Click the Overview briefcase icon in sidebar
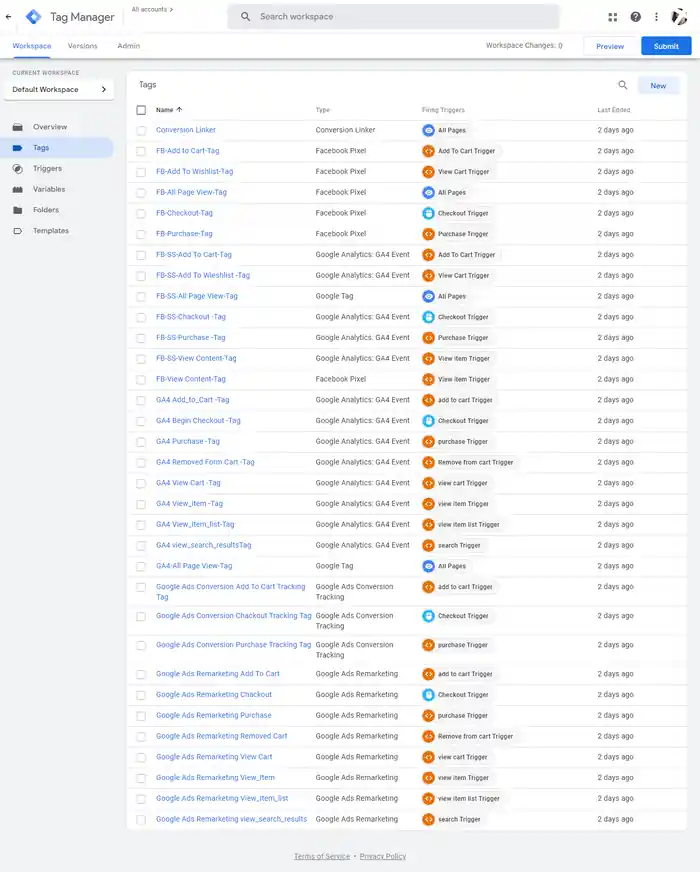This screenshot has height=872, width=700. click(18, 127)
